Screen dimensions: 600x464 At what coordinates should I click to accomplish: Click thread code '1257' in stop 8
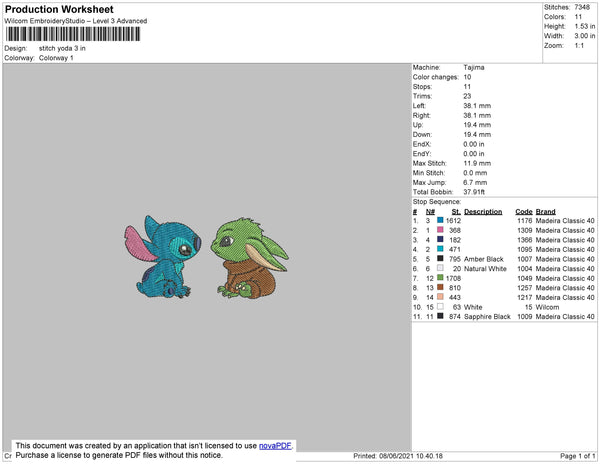[x=524, y=288]
